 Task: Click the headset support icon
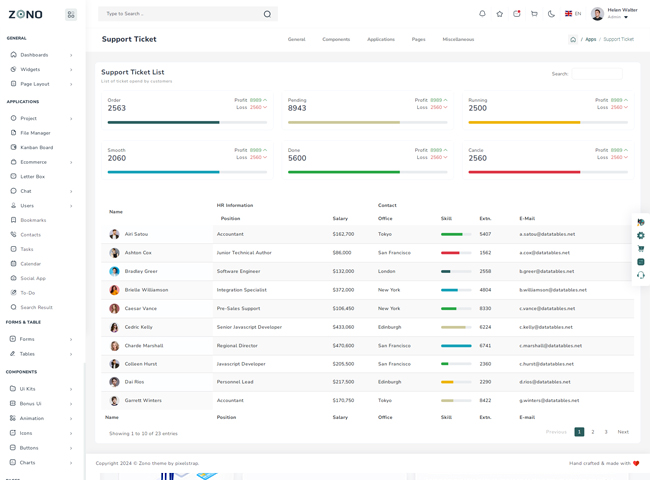pos(641,275)
